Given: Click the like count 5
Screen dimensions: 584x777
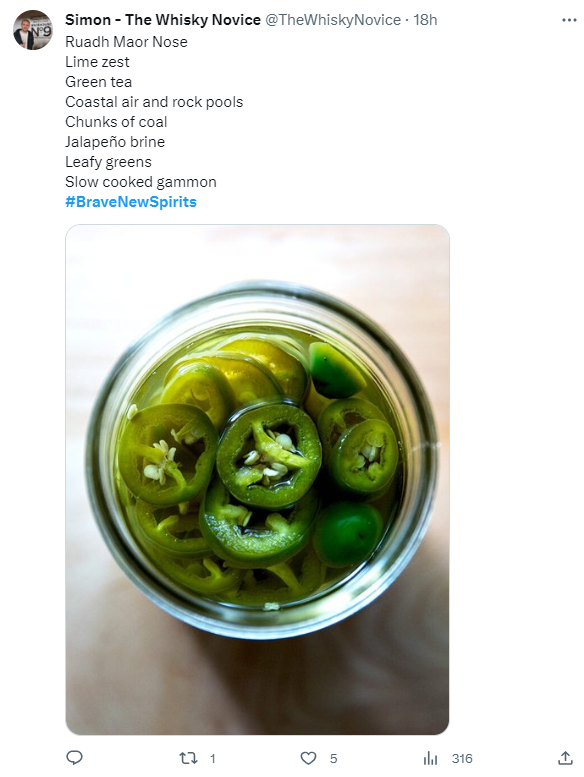Looking at the screenshot, I should click(333, 759).
